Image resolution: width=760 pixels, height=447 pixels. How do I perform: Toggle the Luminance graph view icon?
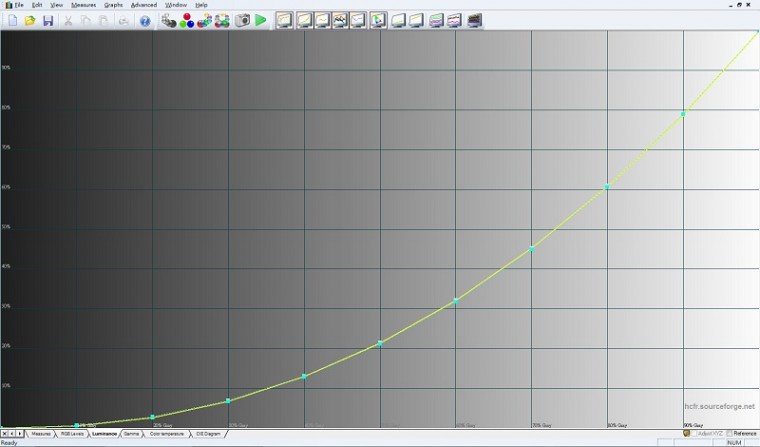tap(285, 20)
